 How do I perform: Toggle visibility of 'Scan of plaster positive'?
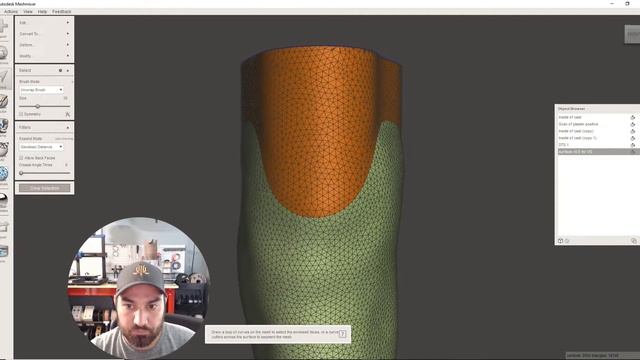[633, 124]
